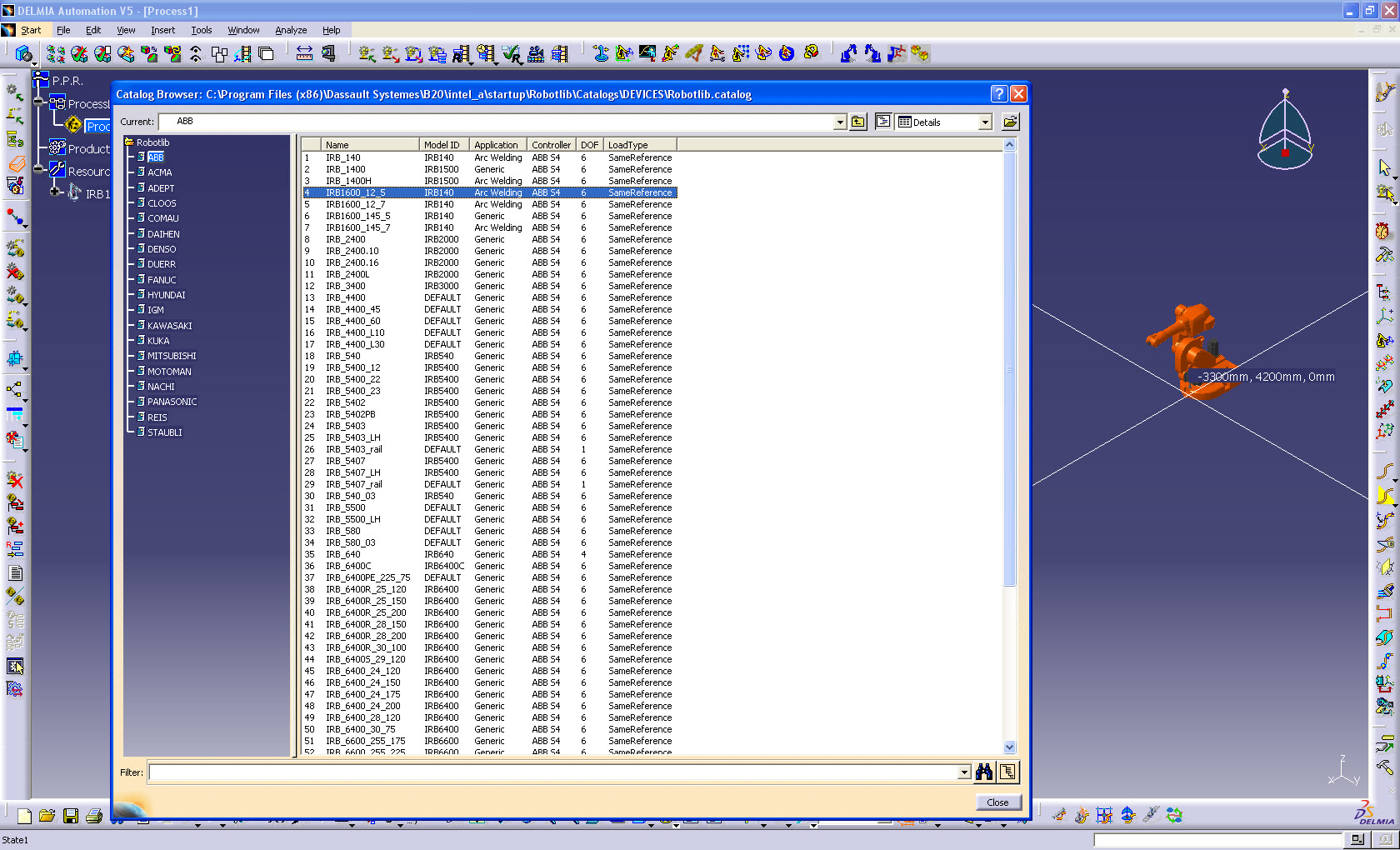Viewport: 1400px width, 850px height.
Task: Click the Catalog Browser help question button
Action: [999, 93]
